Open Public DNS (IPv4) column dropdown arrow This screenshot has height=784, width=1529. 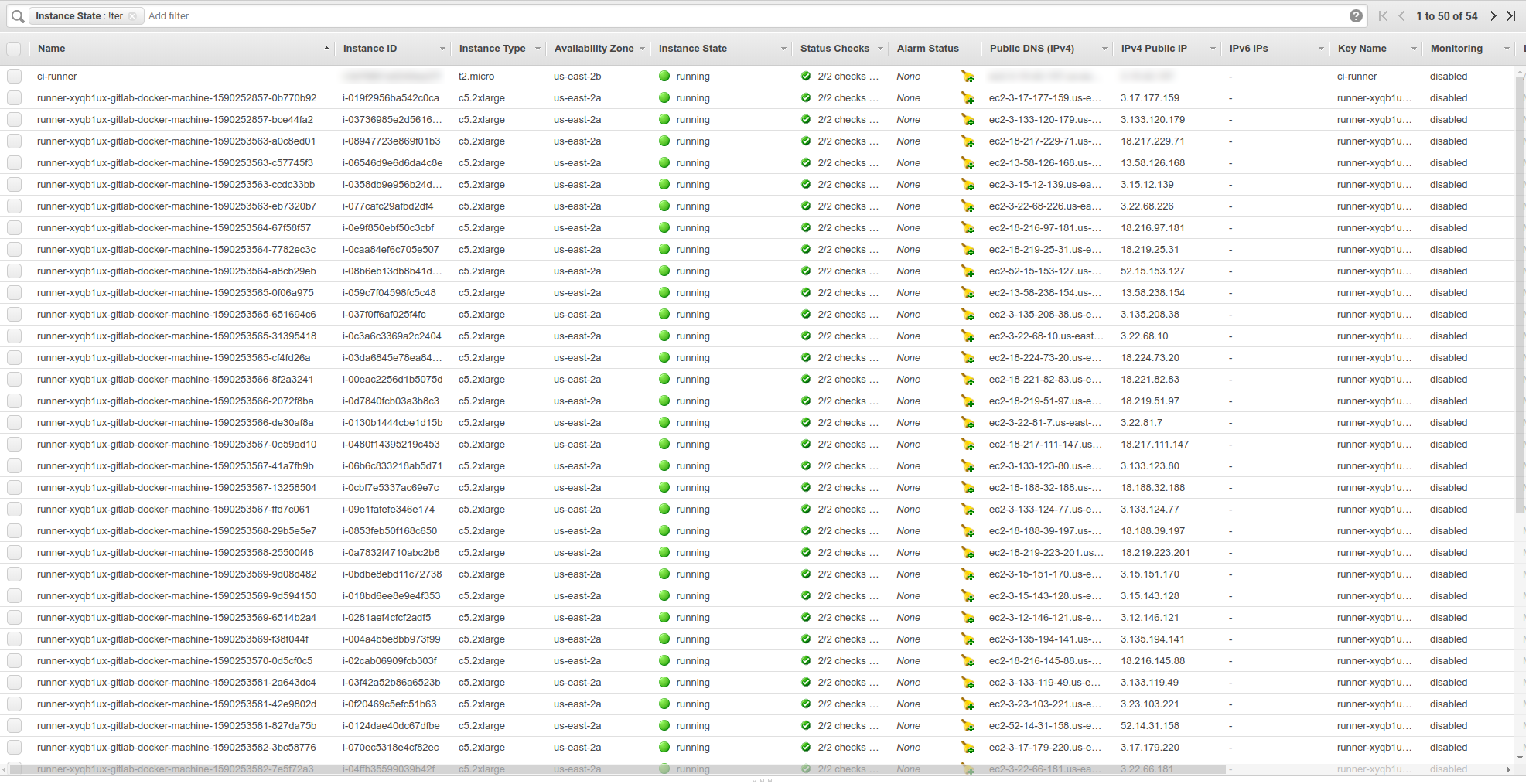pos(1104,49)
